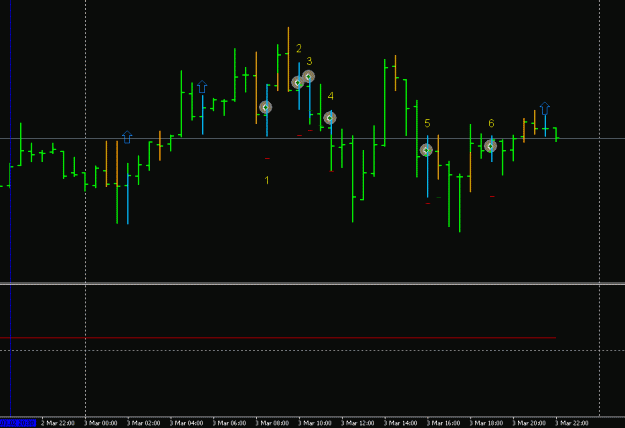Click the yellow number label 6
This screenshot has width=625, height=428.
(x=491, y=124)
